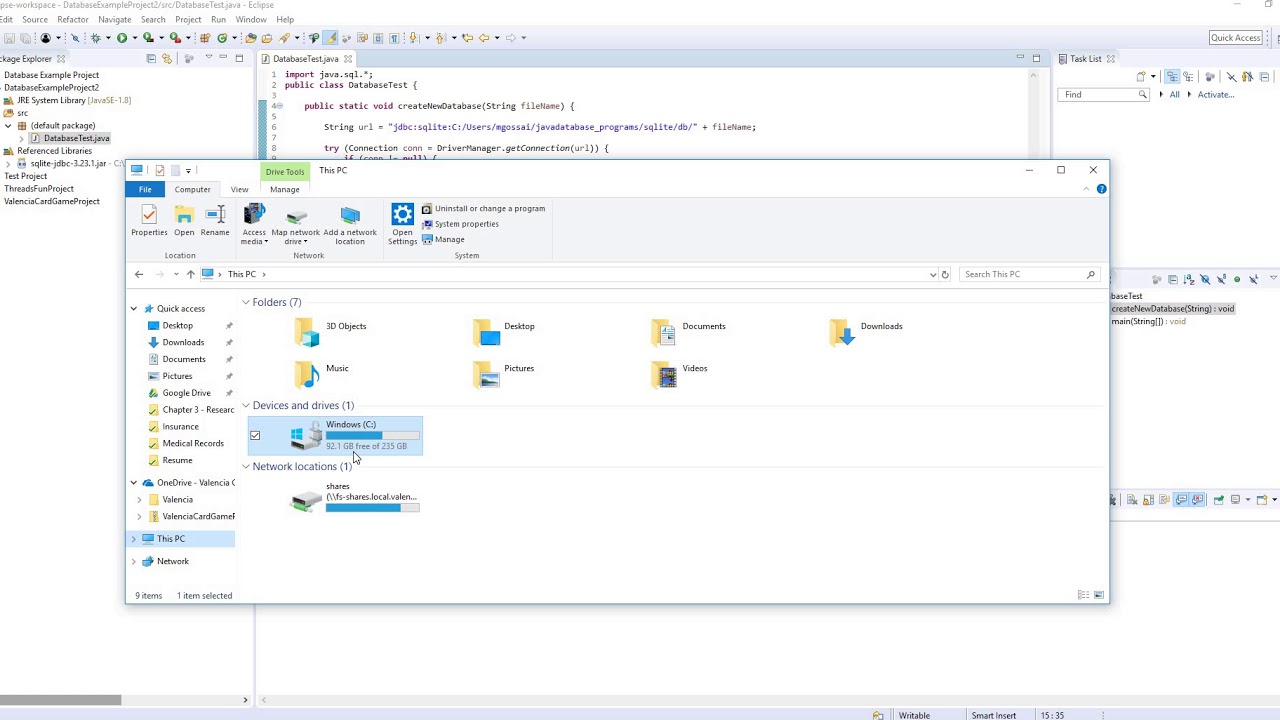Click the Explorer help question mark icon
This screenshot has height=720, width=1280.
1101,189
